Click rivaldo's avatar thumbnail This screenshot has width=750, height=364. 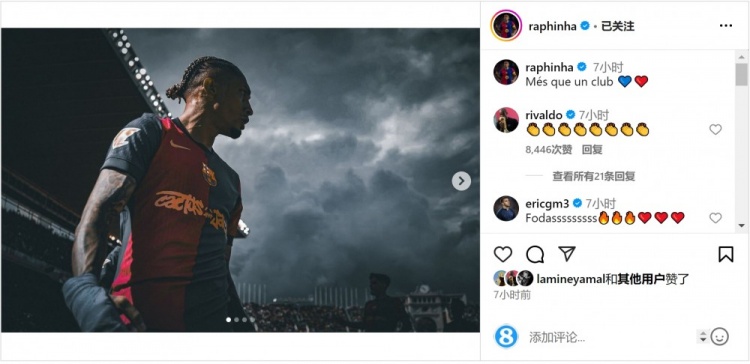[506, 120]
